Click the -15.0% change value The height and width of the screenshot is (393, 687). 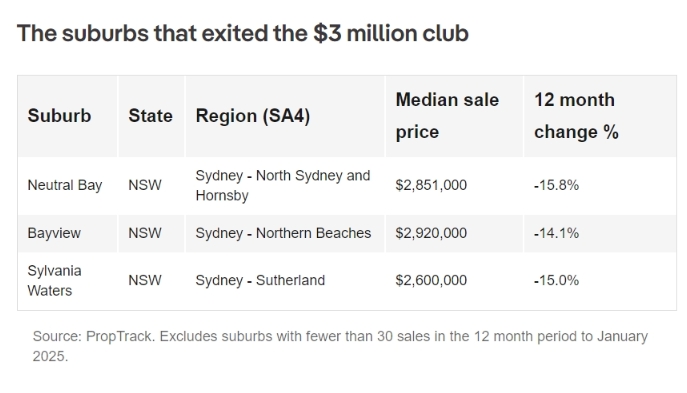(x=556, y=280)
